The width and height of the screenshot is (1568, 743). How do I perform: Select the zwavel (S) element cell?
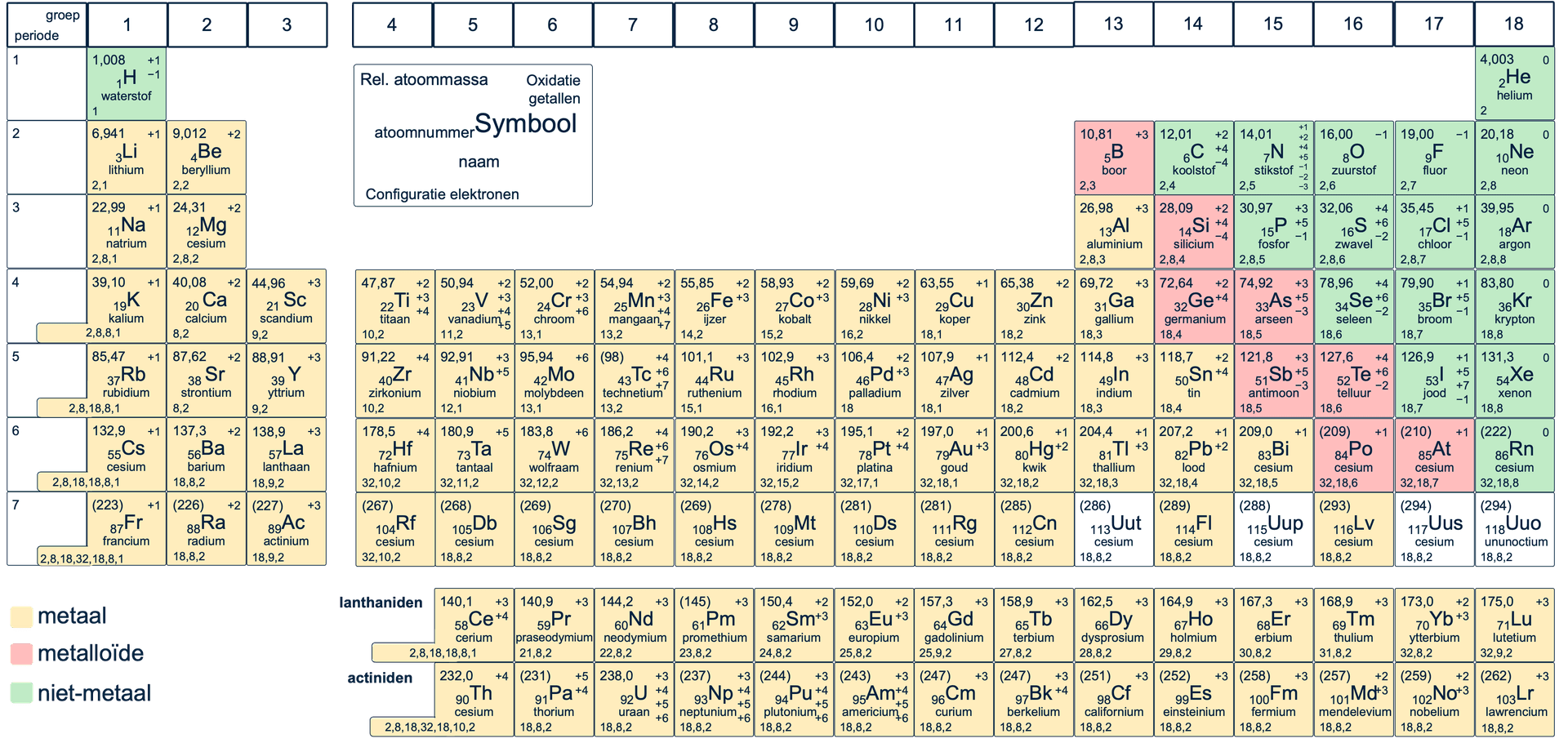[x=1354, y=232]
